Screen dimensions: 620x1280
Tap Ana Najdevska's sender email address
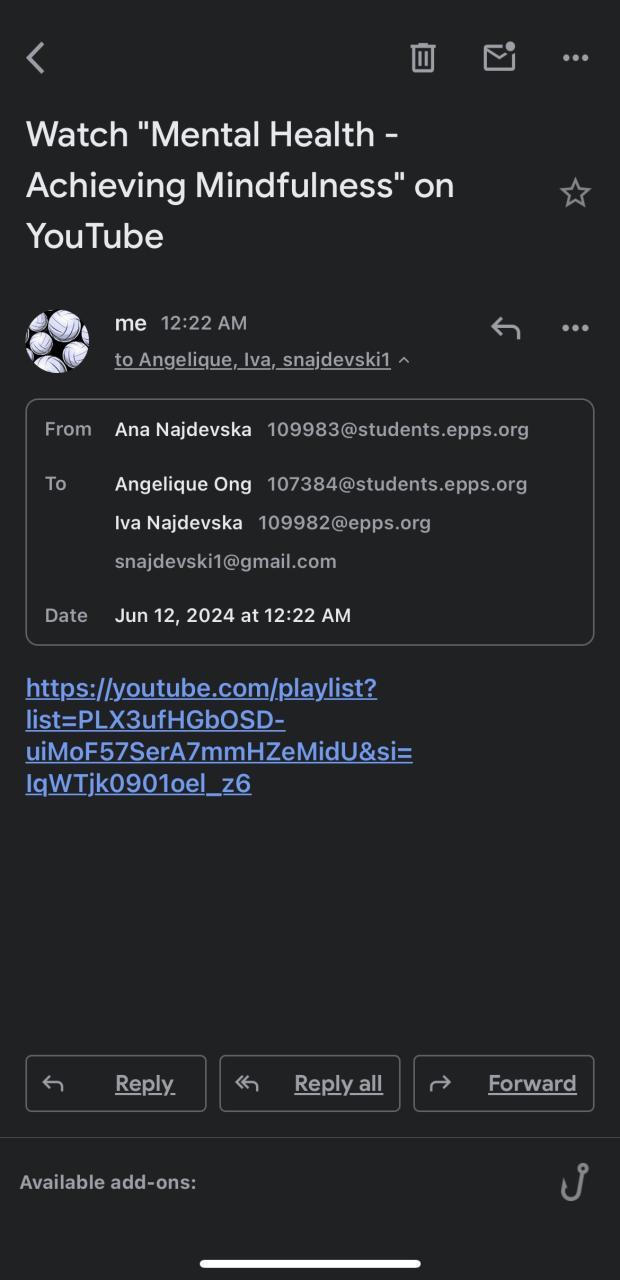click(397, 430)
